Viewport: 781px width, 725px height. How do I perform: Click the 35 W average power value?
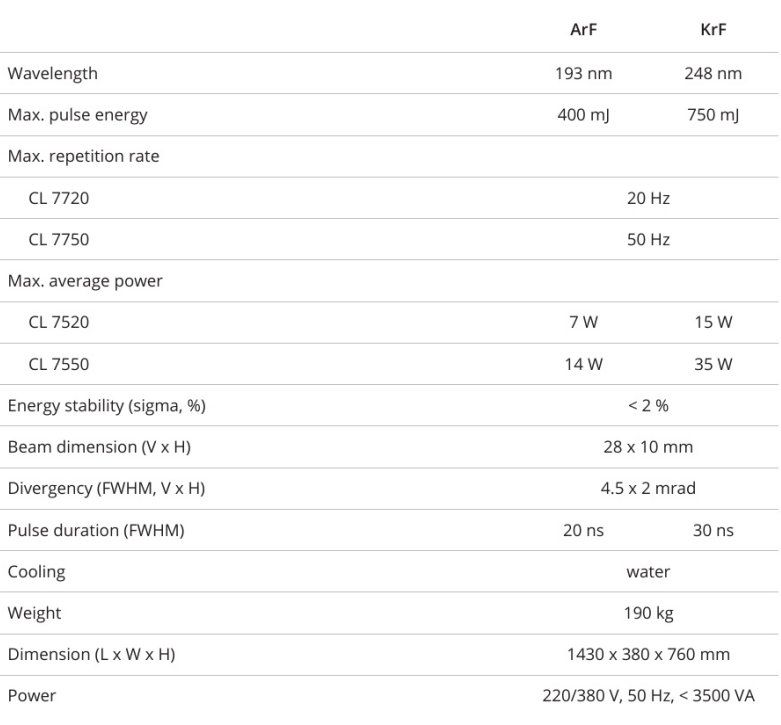point(713,364)
